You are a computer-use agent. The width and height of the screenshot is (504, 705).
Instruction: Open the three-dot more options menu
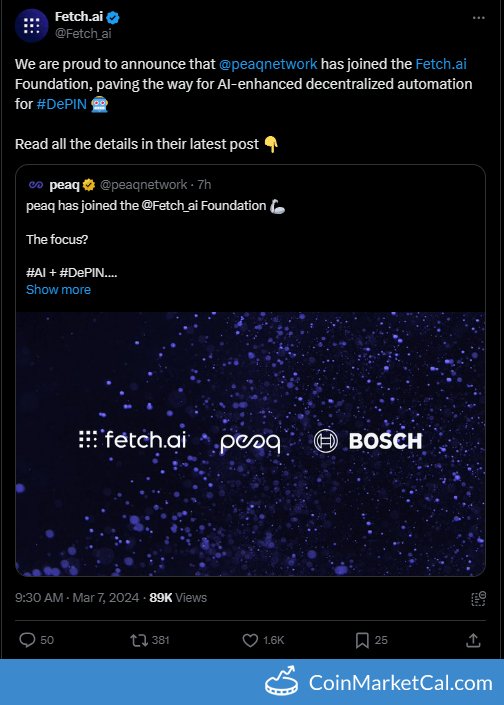tap(478, 18)
